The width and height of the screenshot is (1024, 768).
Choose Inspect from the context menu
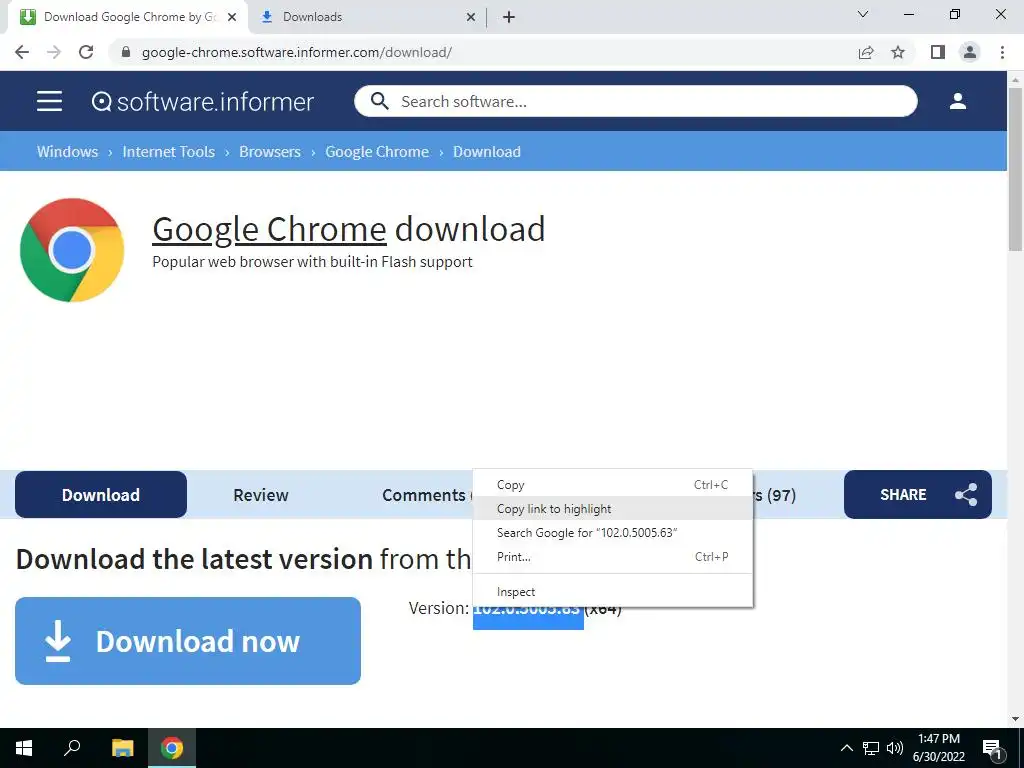point(613,592)
